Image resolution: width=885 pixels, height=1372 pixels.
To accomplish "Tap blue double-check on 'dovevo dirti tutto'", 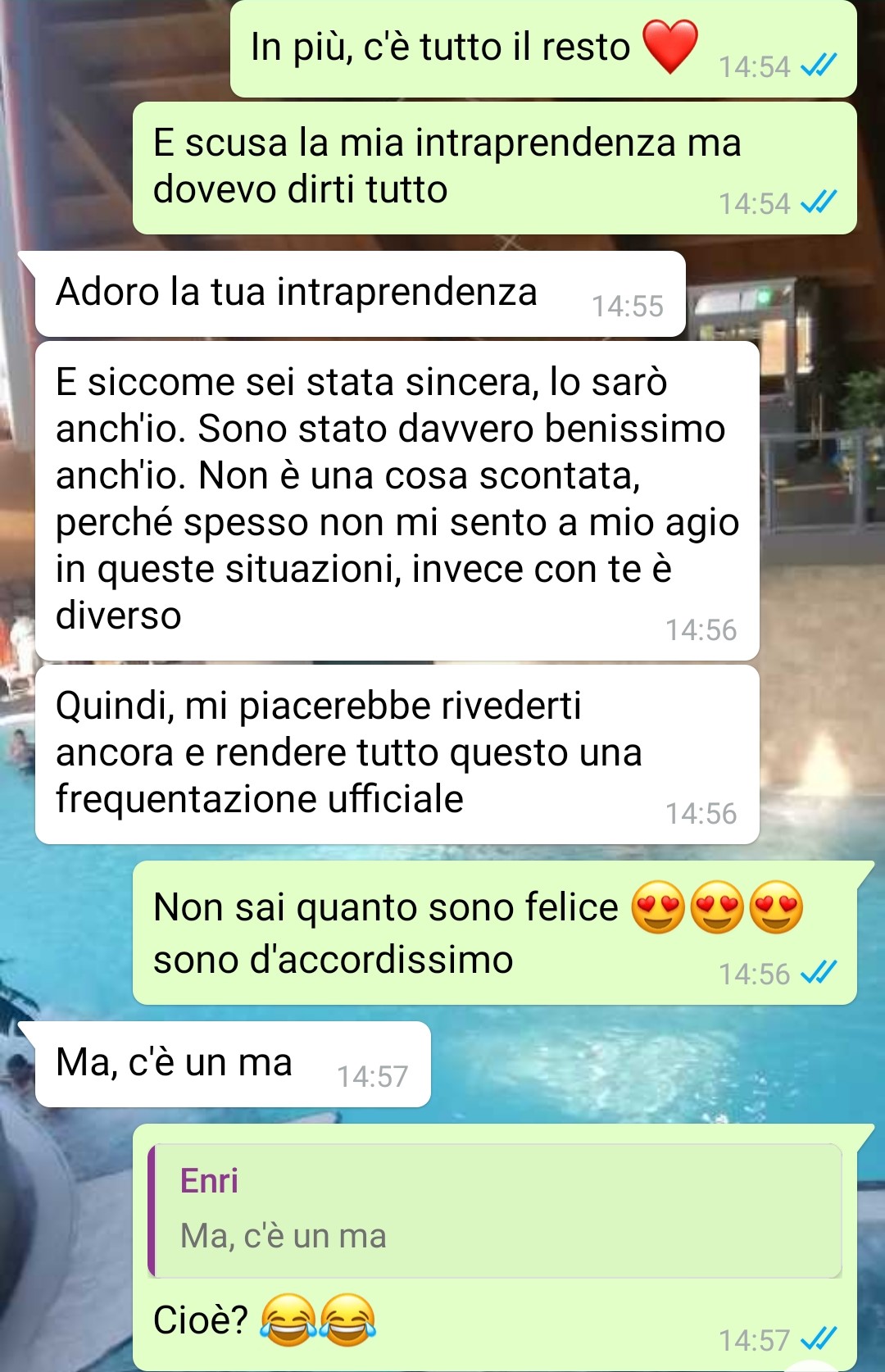I will click(x=819, y=202).
